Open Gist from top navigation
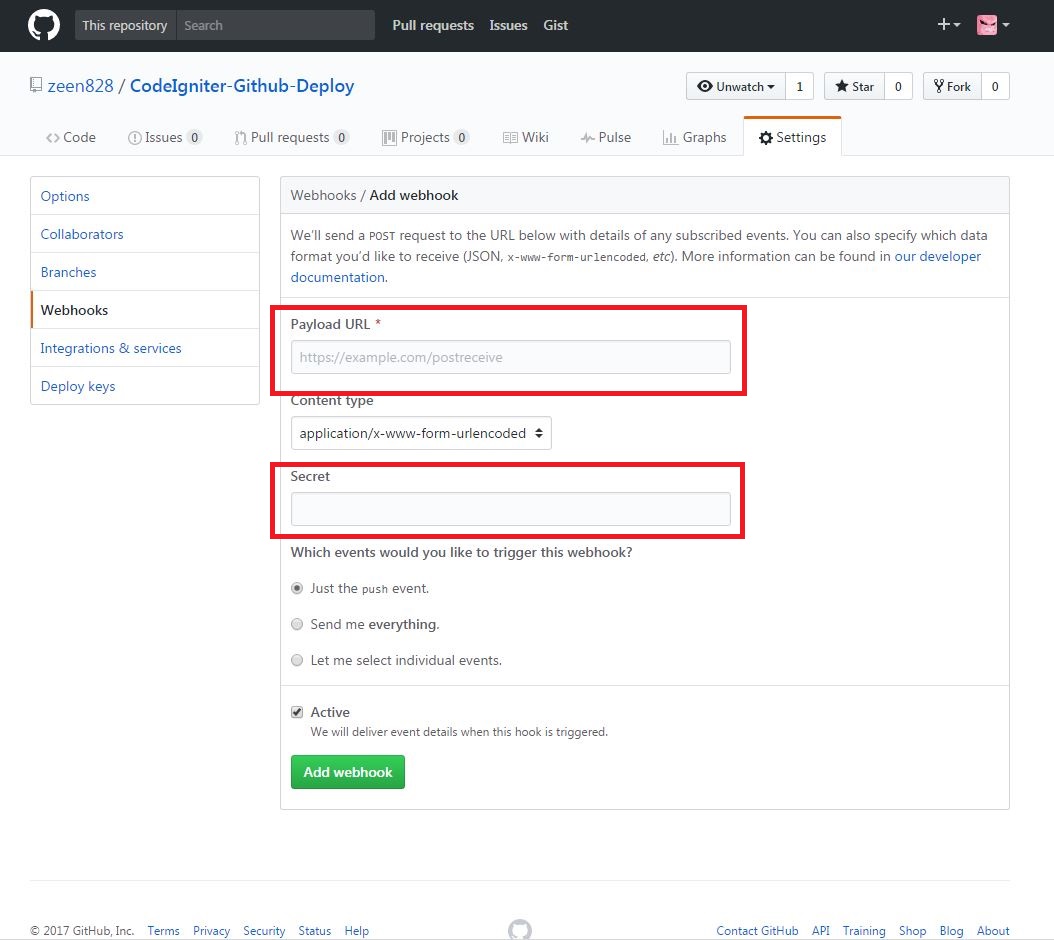 555,25
